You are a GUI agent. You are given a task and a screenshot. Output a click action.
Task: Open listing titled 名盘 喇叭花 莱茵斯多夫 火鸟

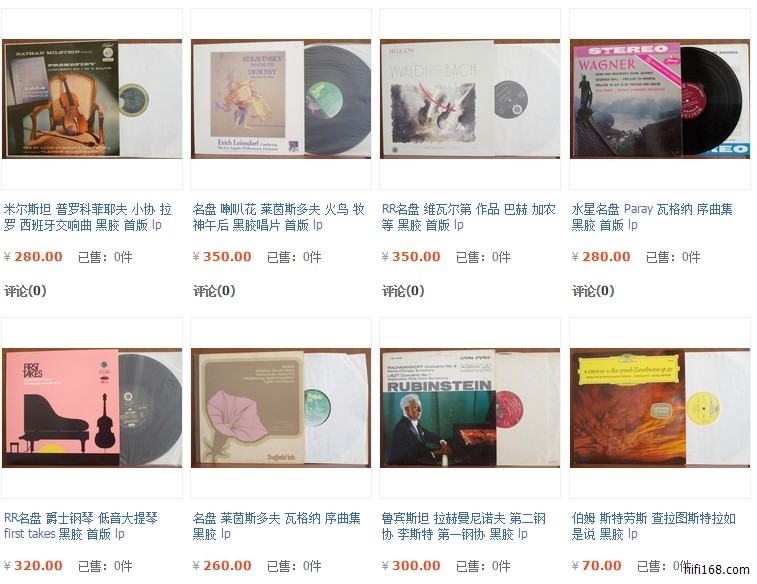[x=278, y=217]
